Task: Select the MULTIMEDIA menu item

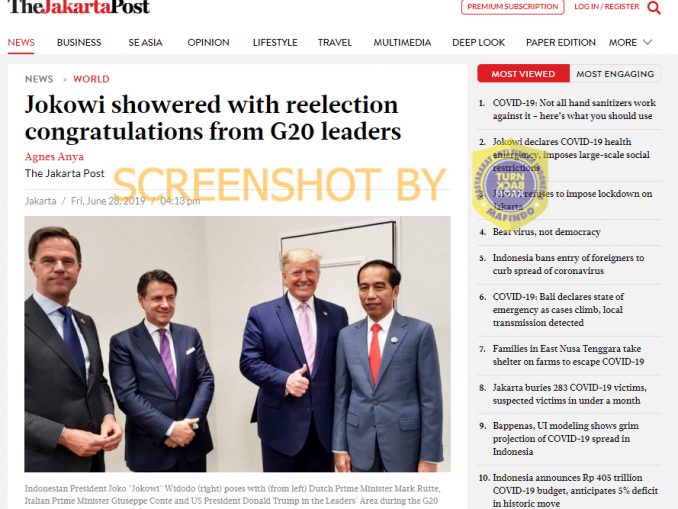Action: (x=402, y=42)
